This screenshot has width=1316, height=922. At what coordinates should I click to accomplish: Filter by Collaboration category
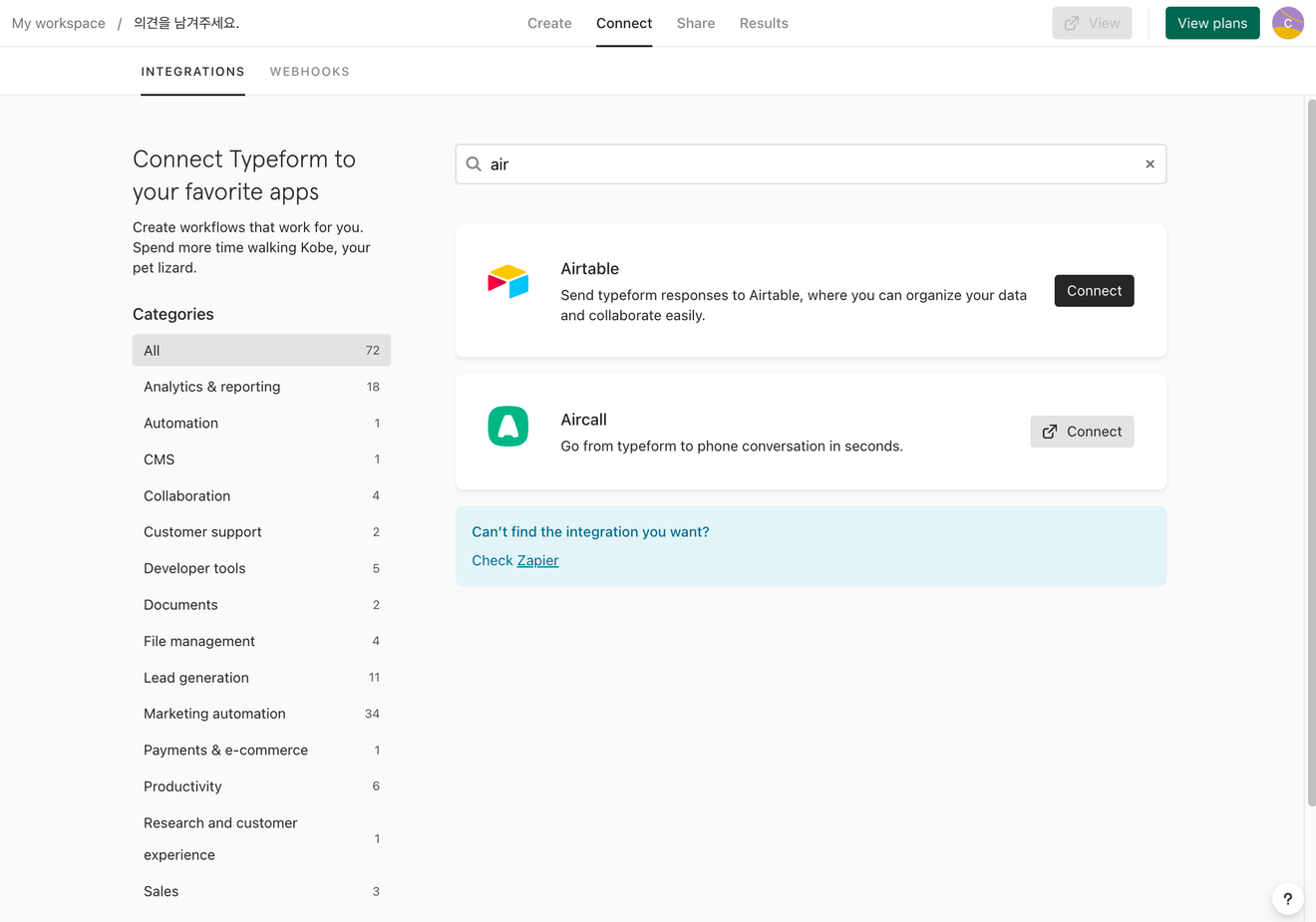coord(261,496)
